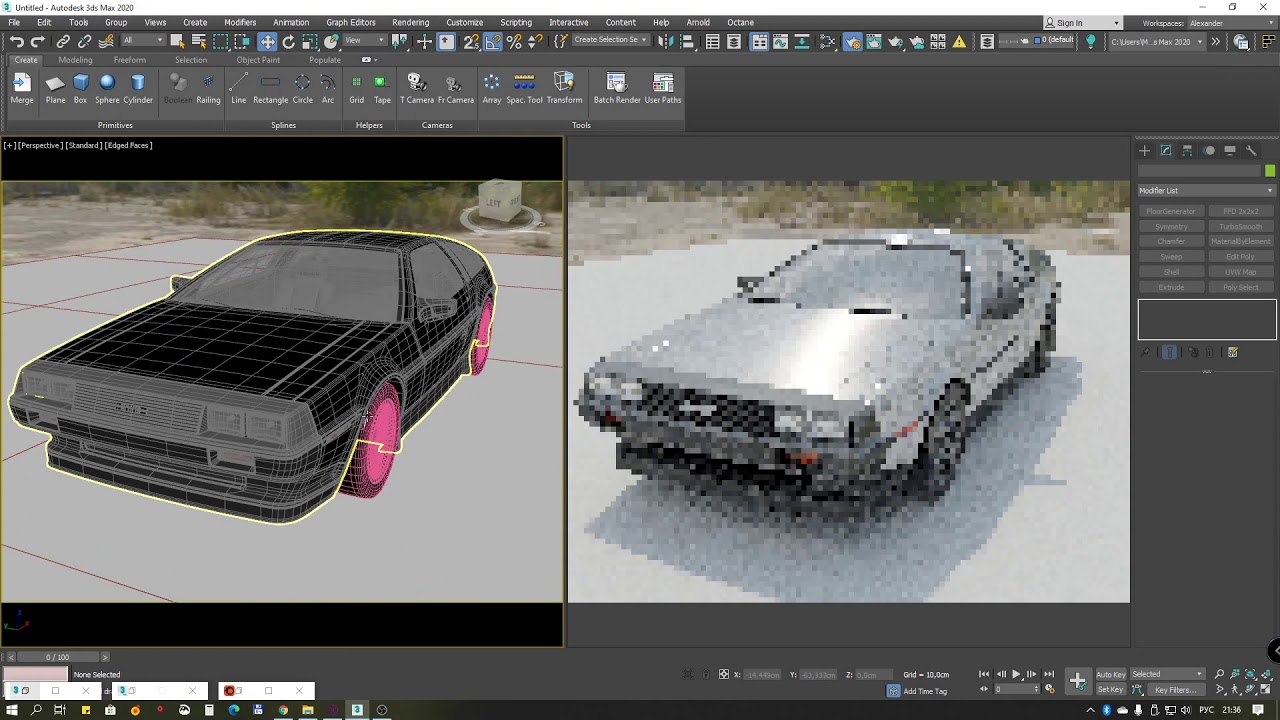Jump to the end frame
This screenshot has height=720, width=1280.
pyautogui.click(x=1048, y=674)
